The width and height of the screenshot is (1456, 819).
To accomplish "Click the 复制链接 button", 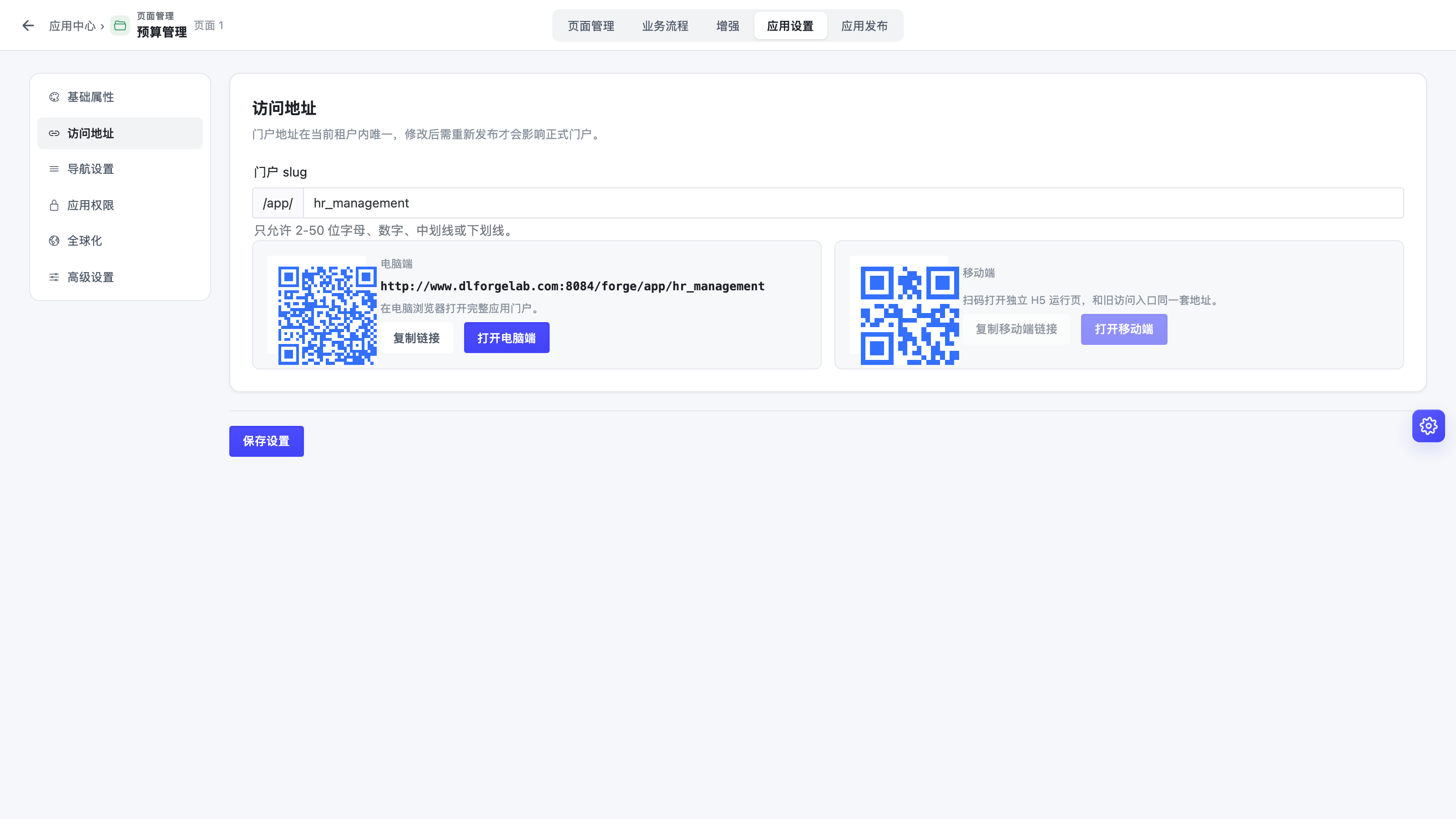I will [417, 338].
